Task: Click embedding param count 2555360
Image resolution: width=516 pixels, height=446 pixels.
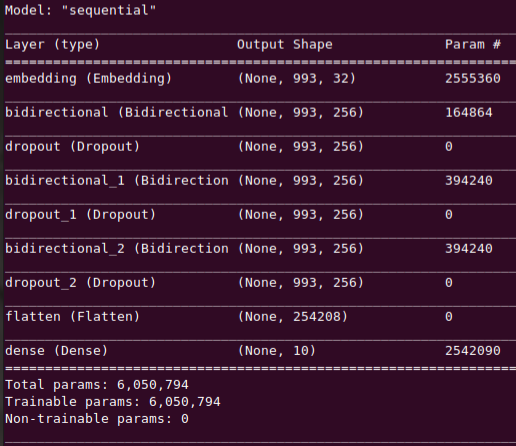Action: [473, 79]
